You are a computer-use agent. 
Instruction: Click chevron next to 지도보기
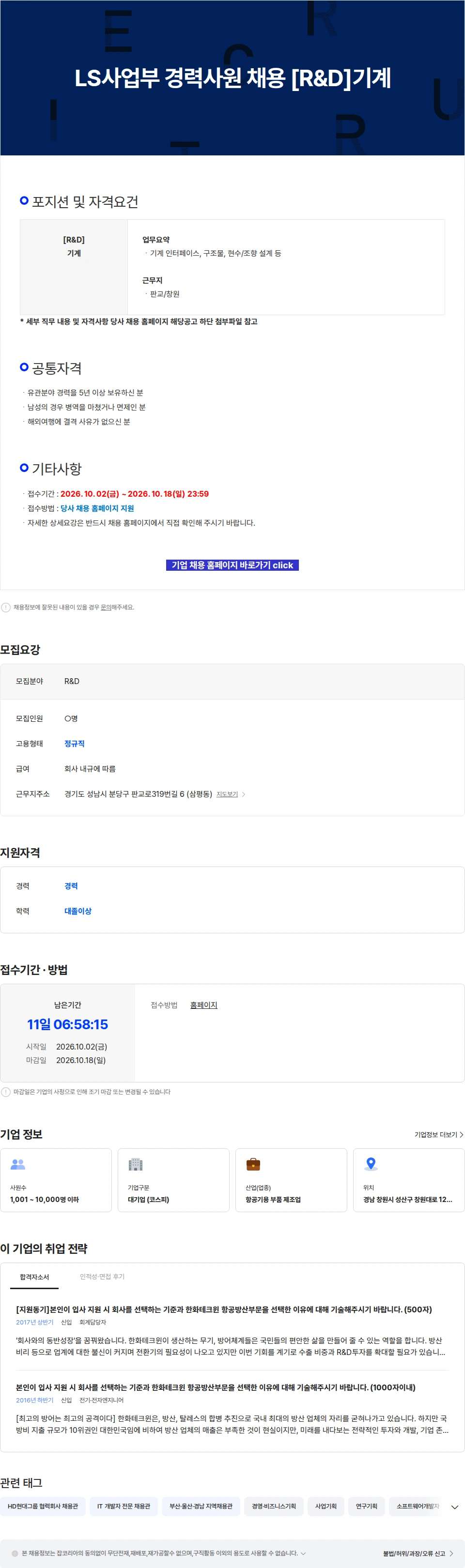click(244, 794)
